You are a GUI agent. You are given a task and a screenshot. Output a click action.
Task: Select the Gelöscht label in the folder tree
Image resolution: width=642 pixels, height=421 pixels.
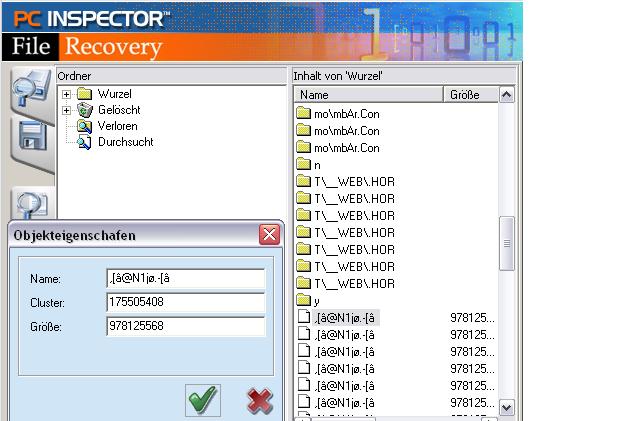pos(119,110)
